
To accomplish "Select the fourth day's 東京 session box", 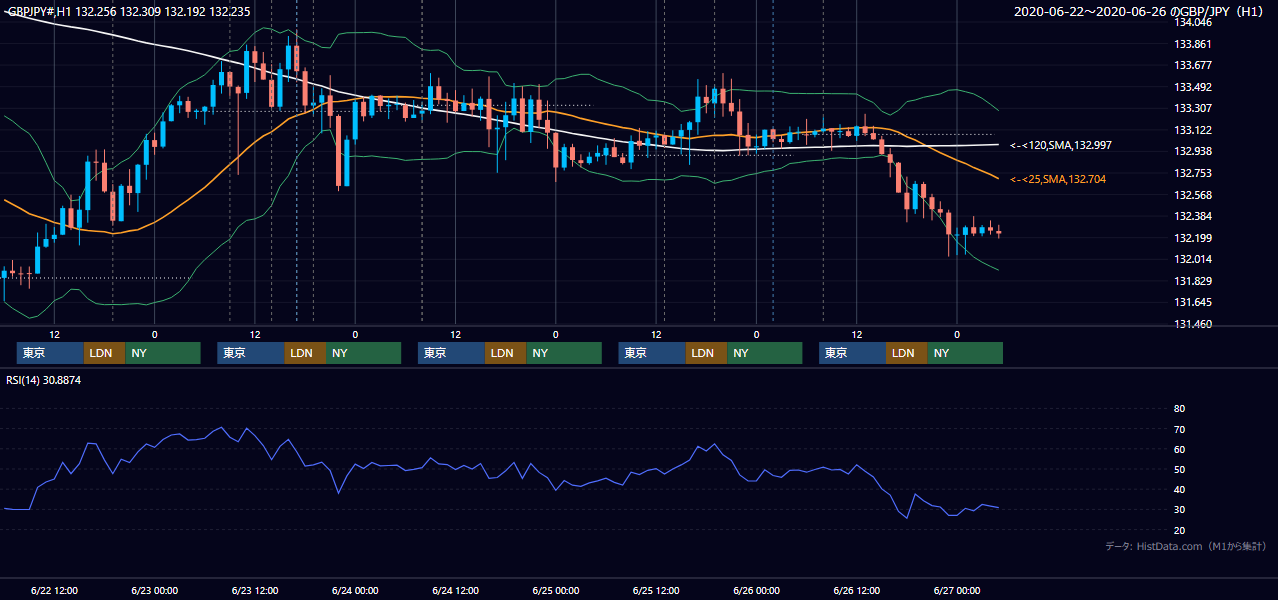I will 652,353.
